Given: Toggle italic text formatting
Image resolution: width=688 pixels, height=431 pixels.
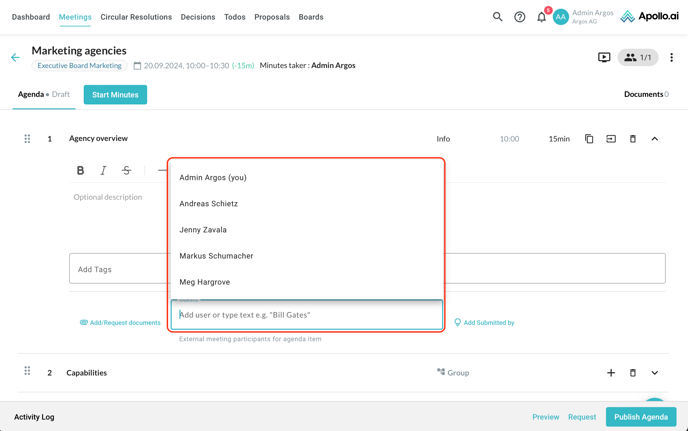Looking at the screenshot, I should 103,170.
